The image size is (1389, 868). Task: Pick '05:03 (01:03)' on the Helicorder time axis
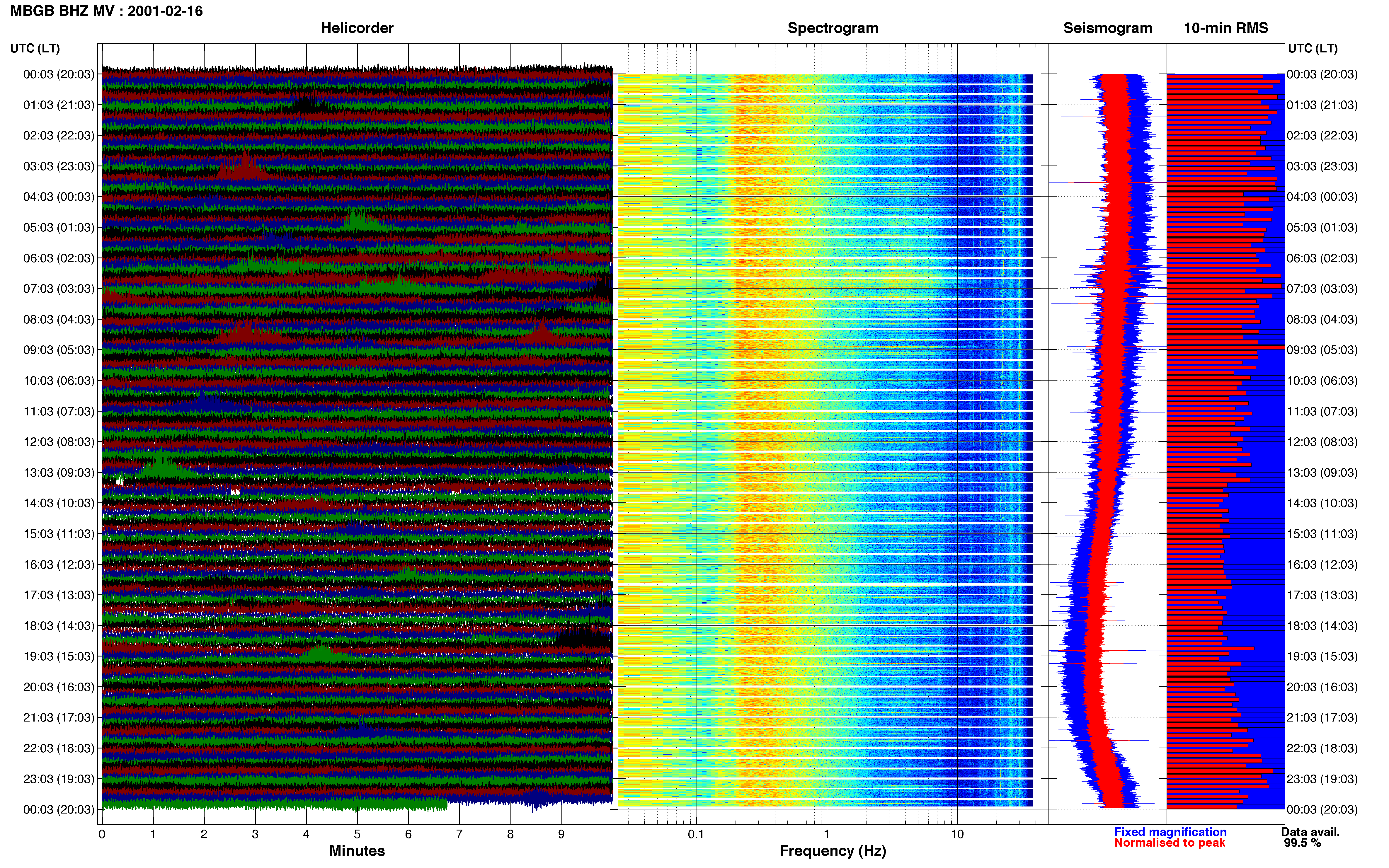tap(59, 227)
